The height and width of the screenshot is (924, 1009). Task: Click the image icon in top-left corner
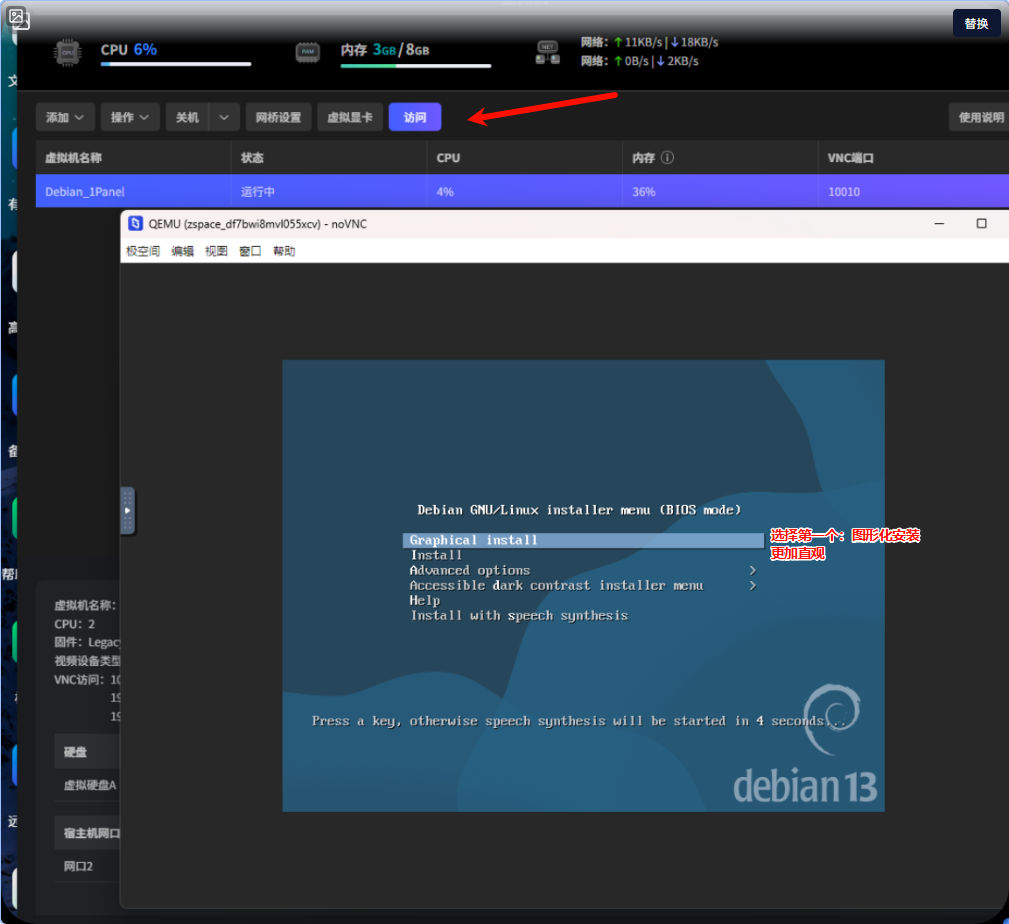19,17
